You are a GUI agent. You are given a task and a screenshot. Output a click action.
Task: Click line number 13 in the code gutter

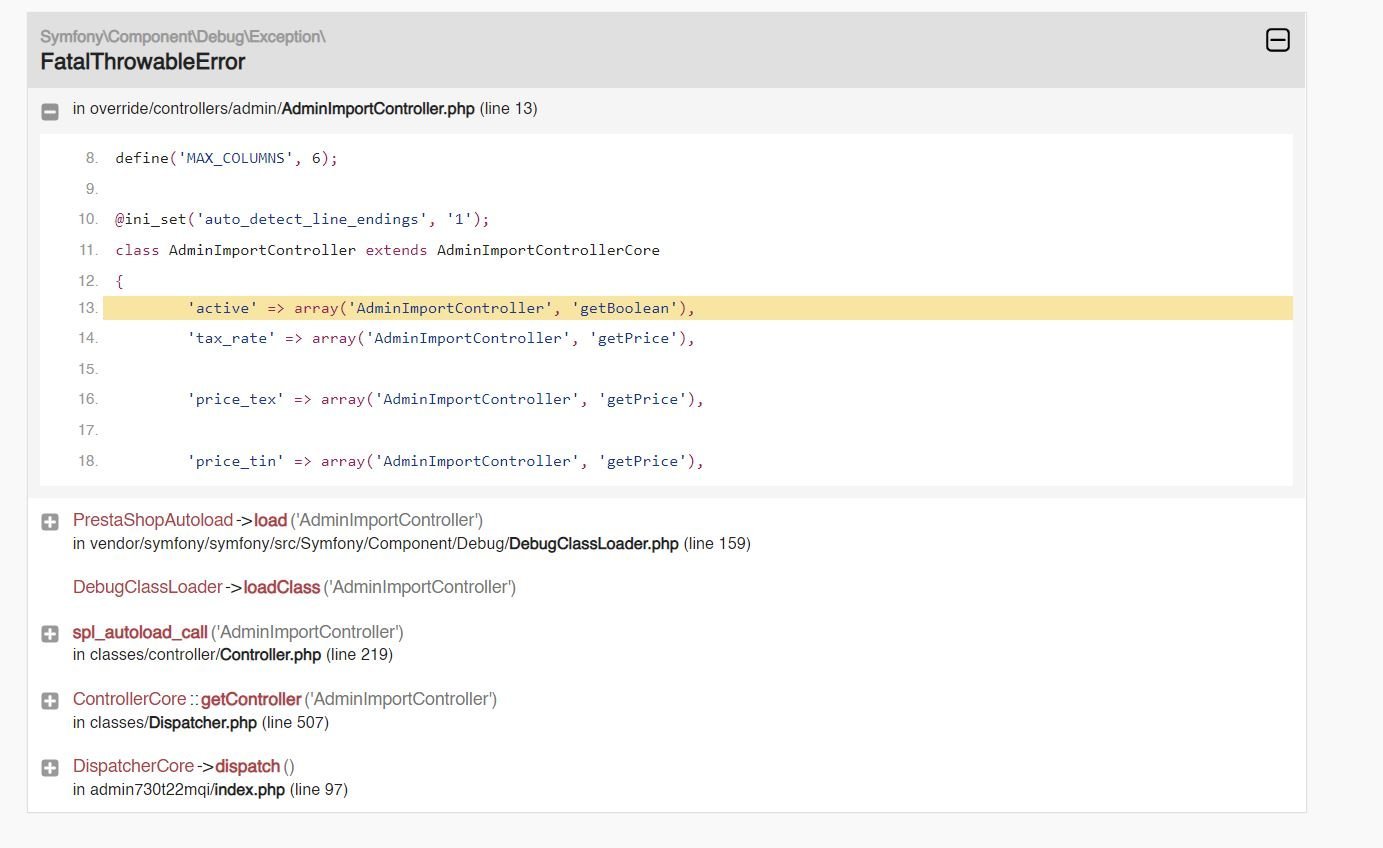click(88, 308)
